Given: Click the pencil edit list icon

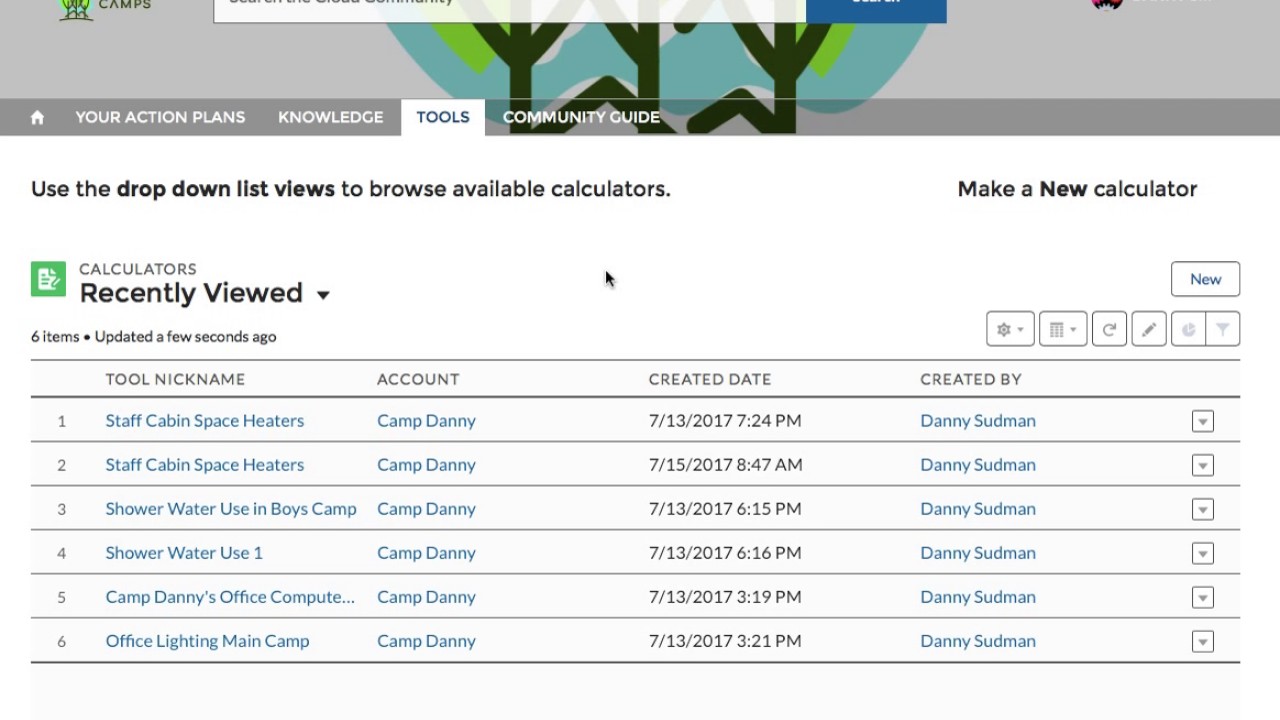Looking at the screenshot, I should pyautogui.click(x=1149, y=329).
